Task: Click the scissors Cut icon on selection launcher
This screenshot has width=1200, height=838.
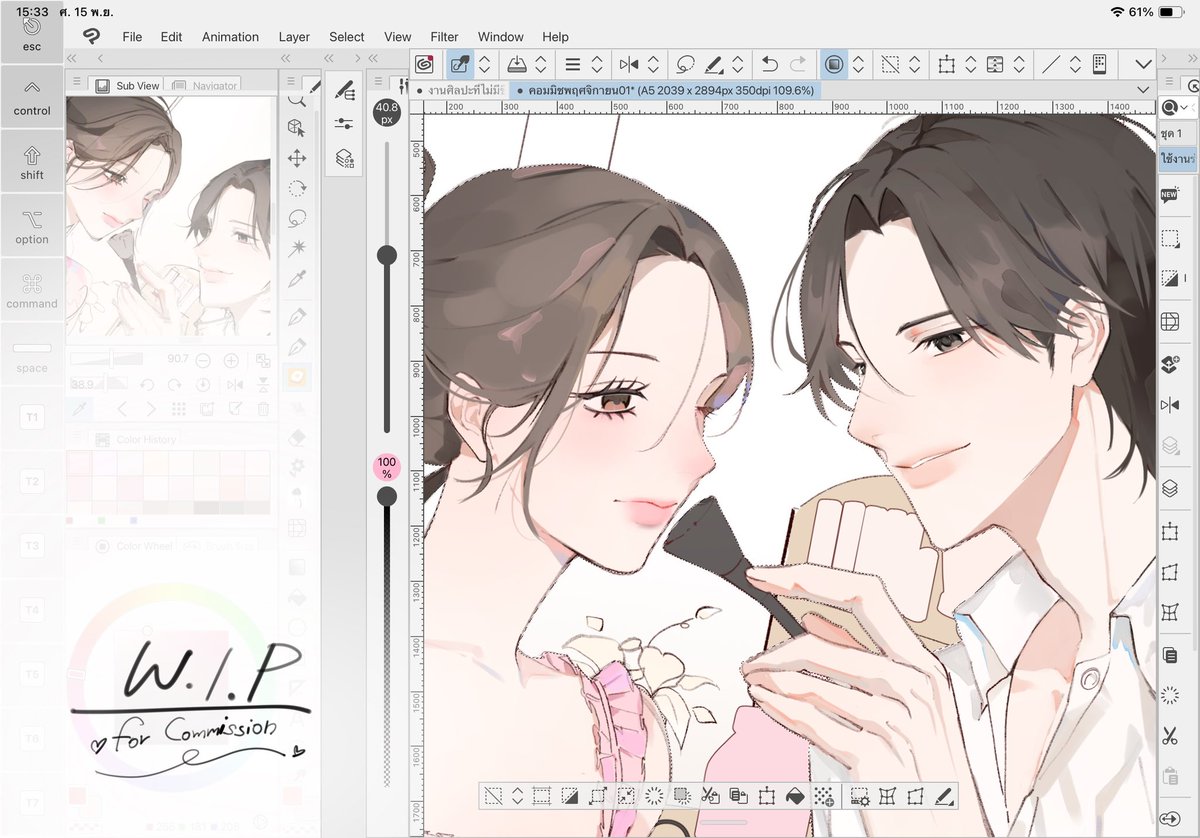Action: tap(709, 796)
